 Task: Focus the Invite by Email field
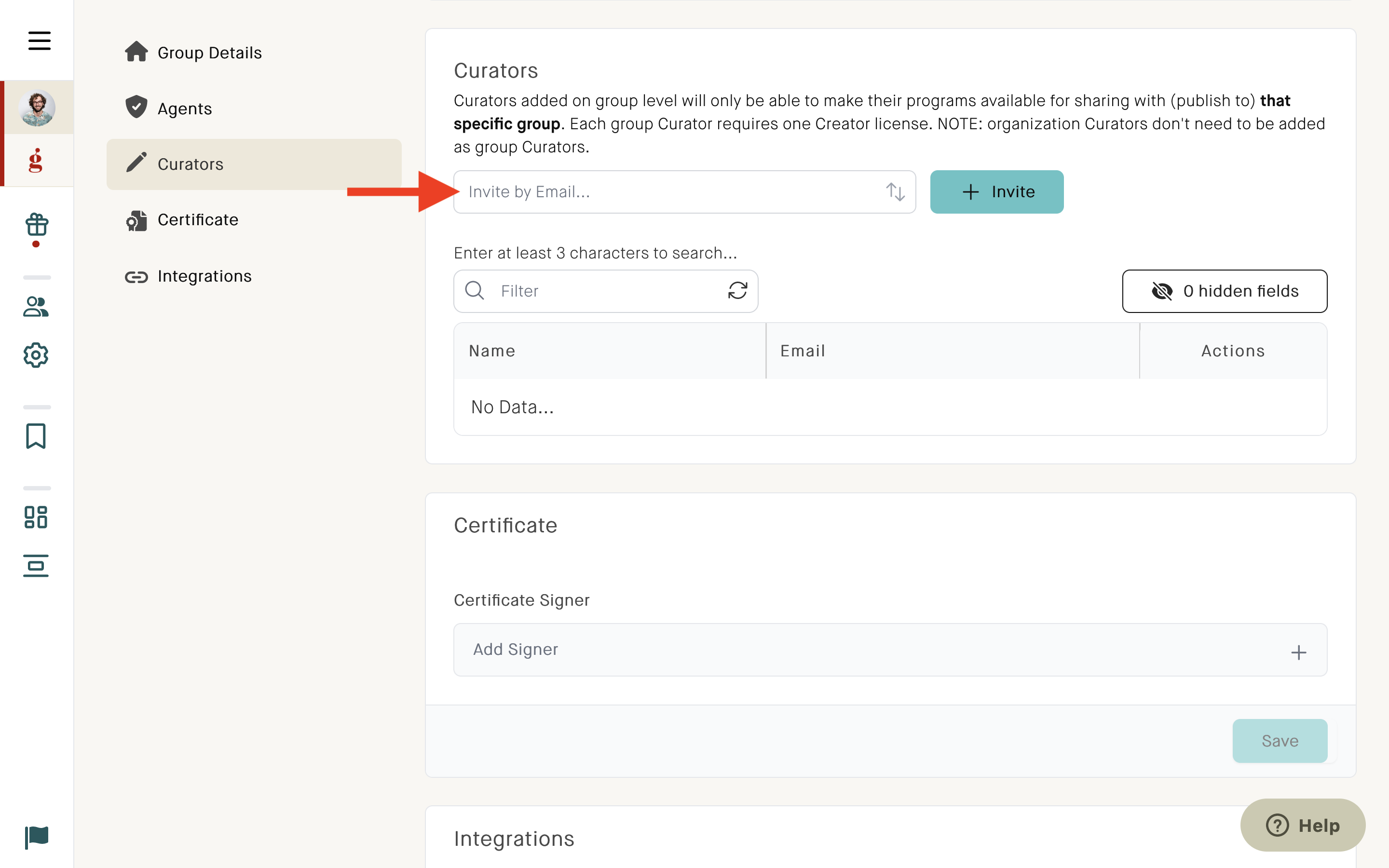click(685, 192)
